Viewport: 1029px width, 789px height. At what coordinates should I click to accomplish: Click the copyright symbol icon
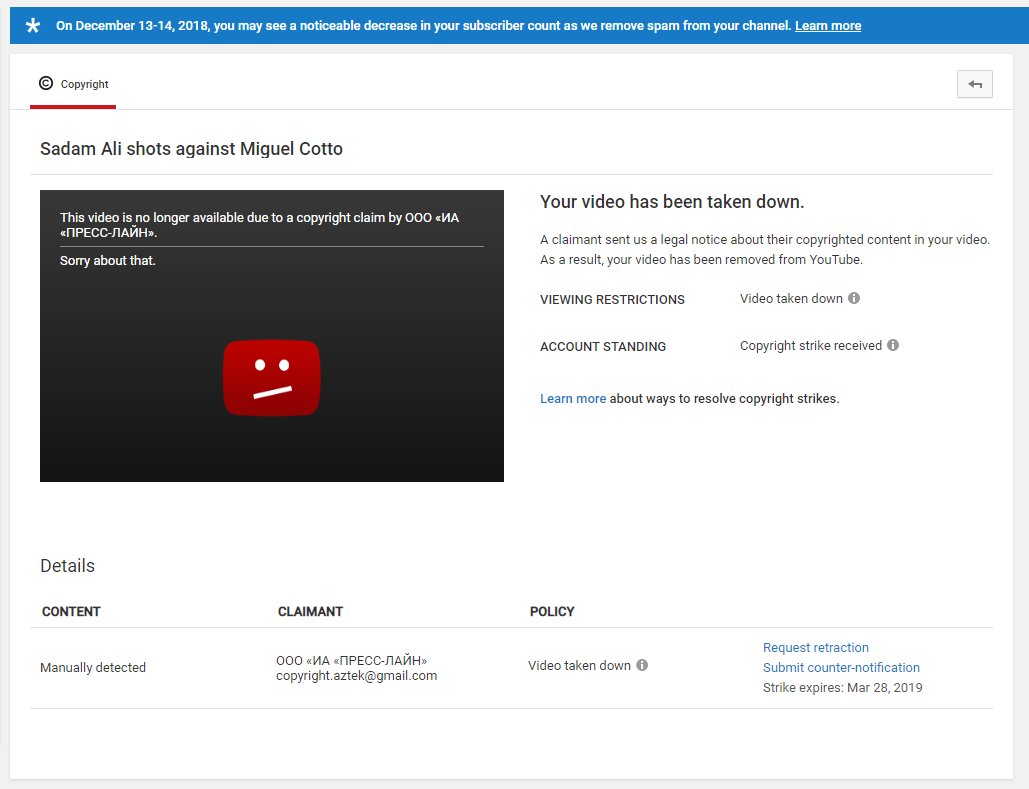(x=46, y=83)
